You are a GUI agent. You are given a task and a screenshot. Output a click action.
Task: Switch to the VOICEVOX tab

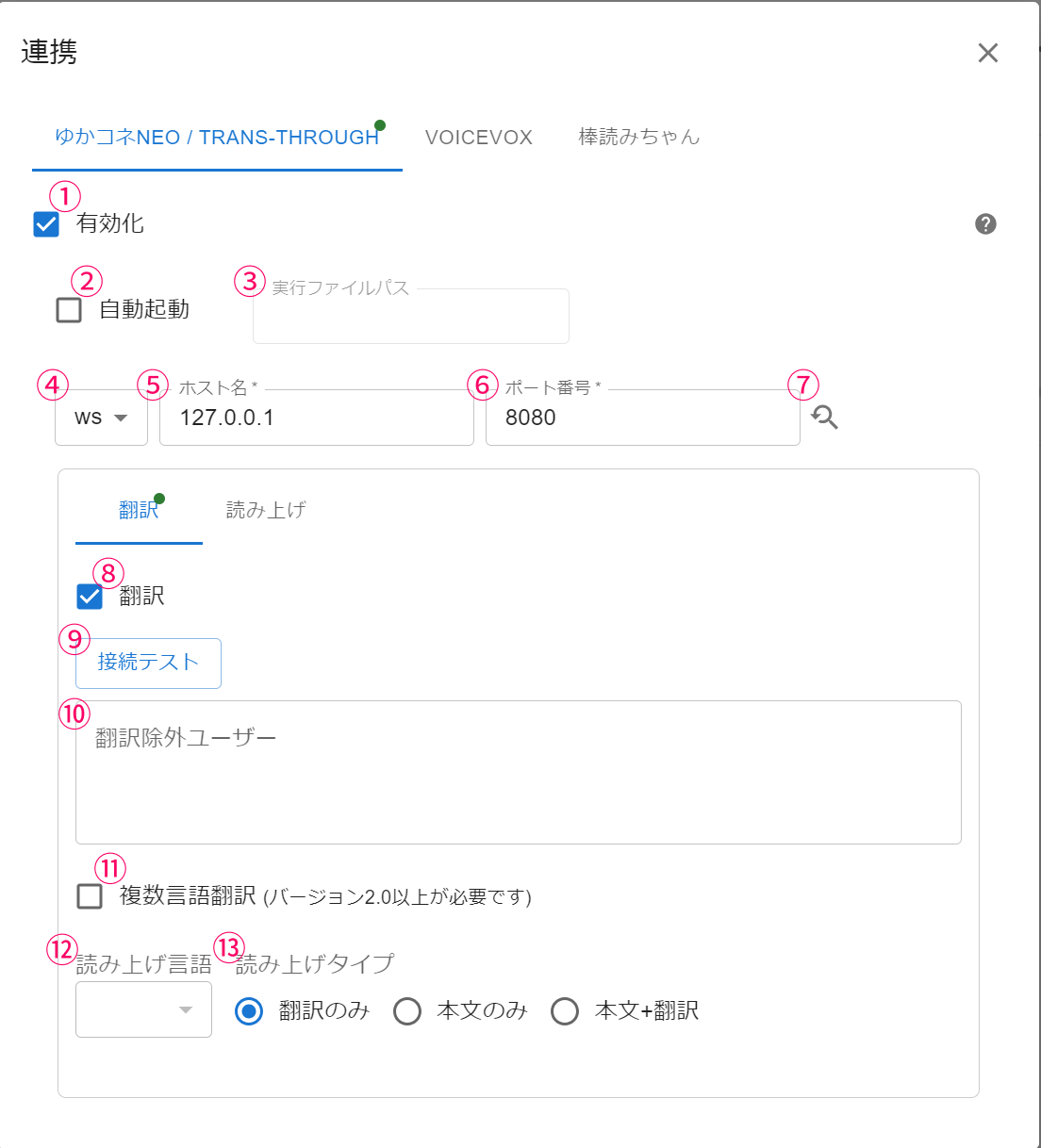(479, 138)
